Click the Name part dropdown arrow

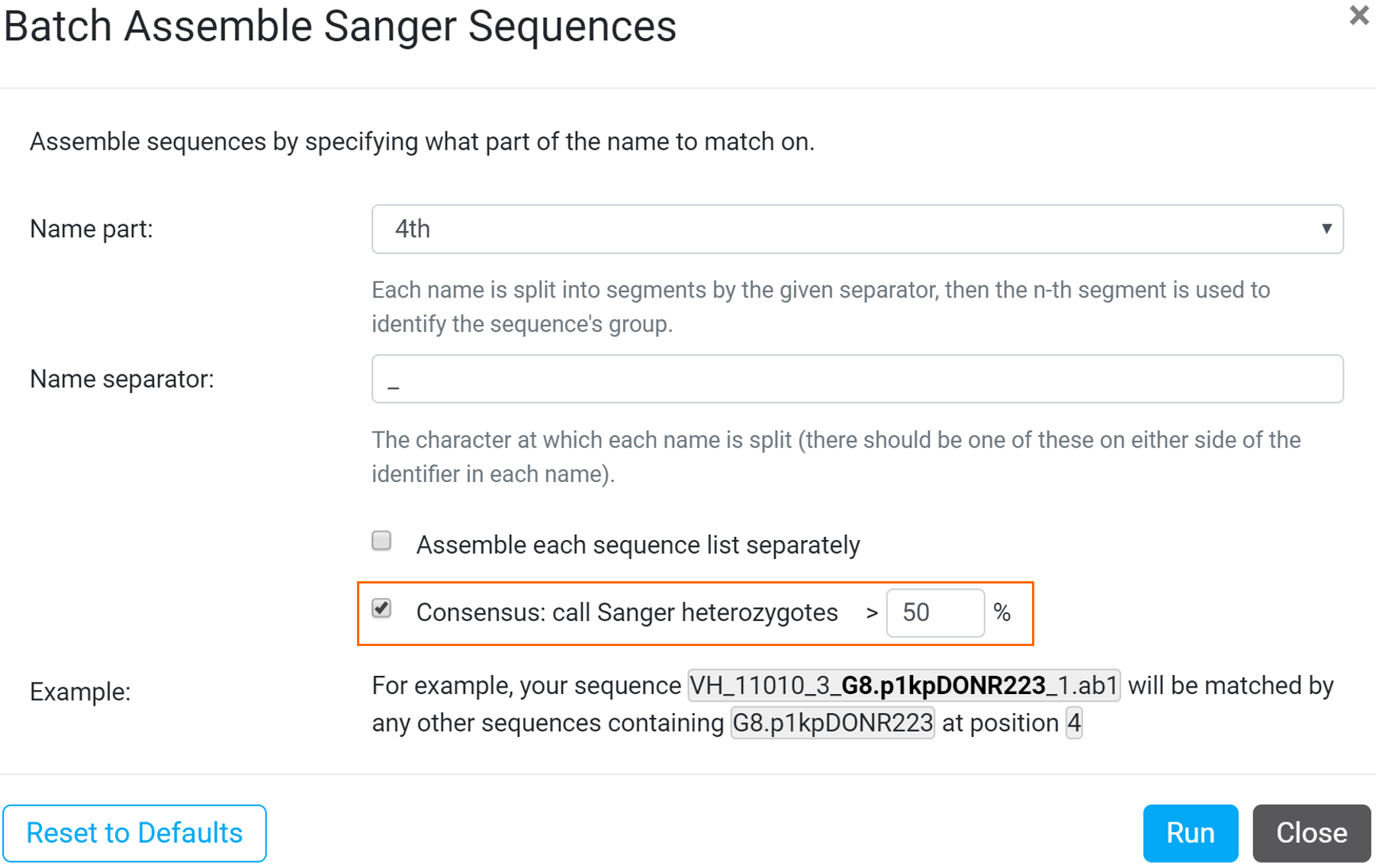1326,229
